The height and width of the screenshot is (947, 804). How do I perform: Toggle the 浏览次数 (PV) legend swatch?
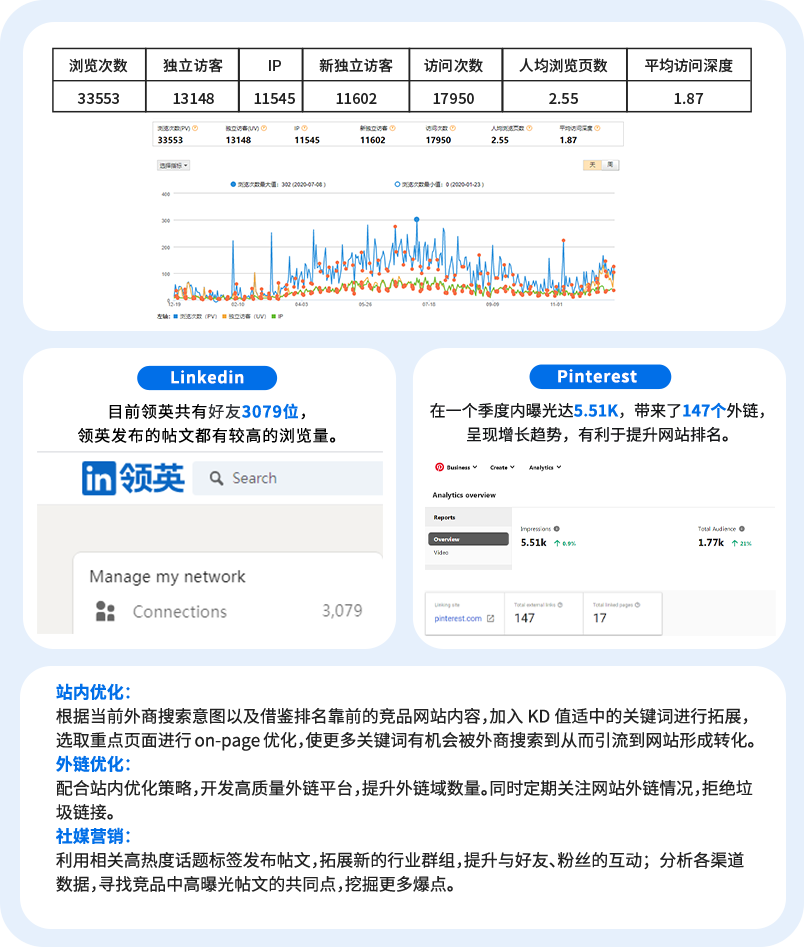coord(176,316)
